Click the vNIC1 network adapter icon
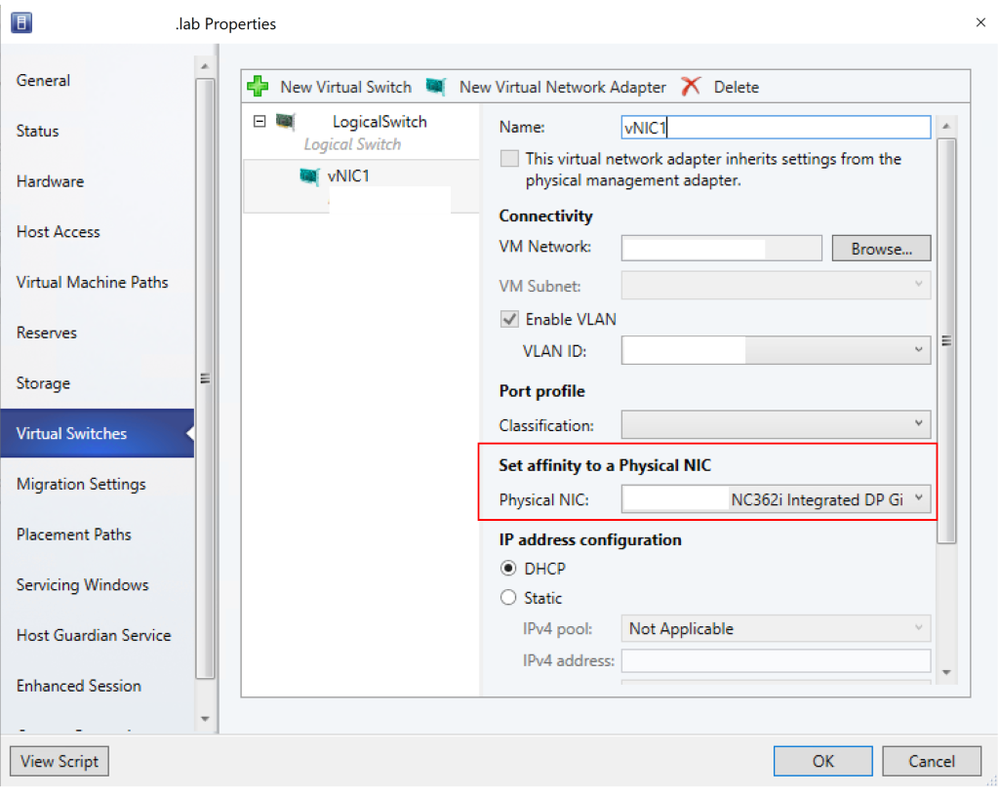The image size is (999, 790). [310, 176]
